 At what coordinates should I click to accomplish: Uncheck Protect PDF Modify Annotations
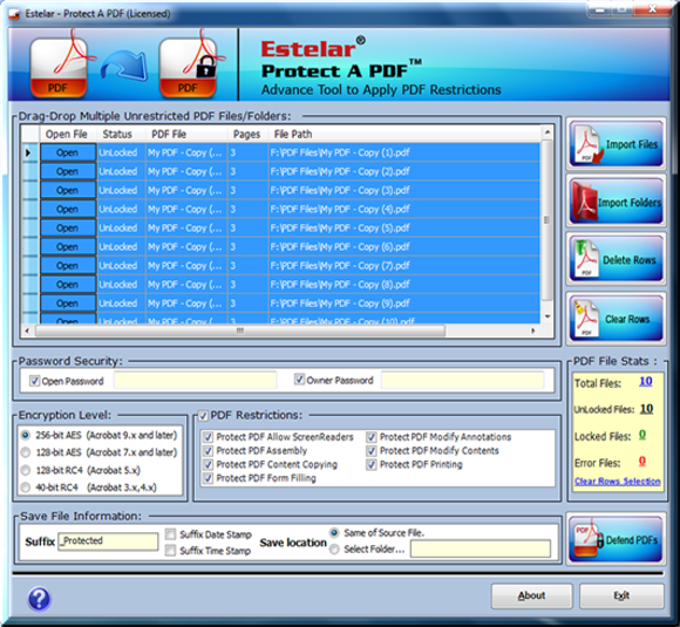click(372, 437)
